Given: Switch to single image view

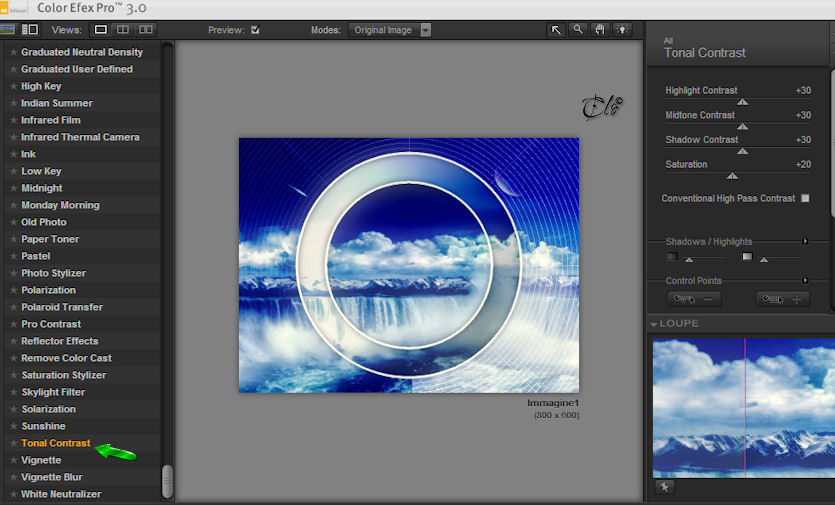Looking at the screenshot, I should (101, 30).
